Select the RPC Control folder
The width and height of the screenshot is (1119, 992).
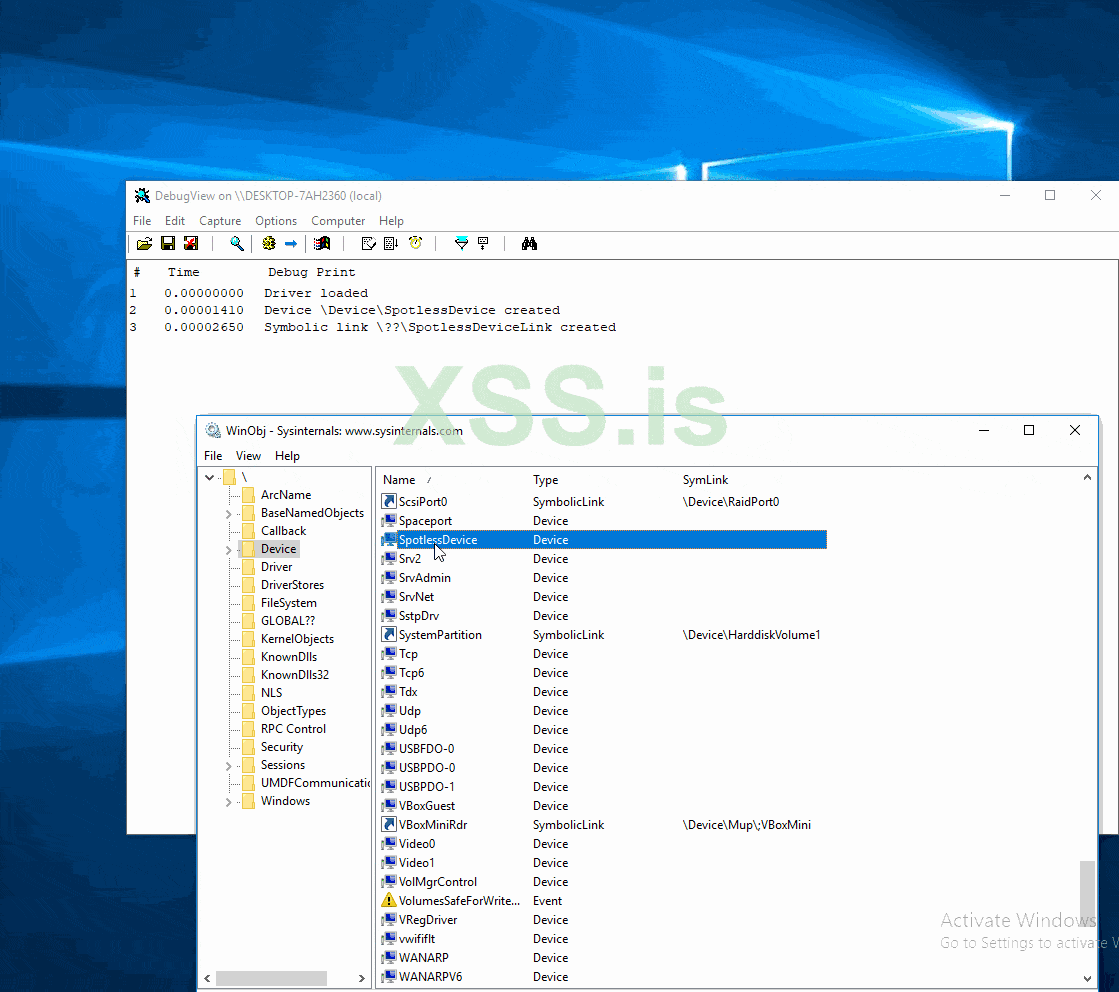coord(293,729)
